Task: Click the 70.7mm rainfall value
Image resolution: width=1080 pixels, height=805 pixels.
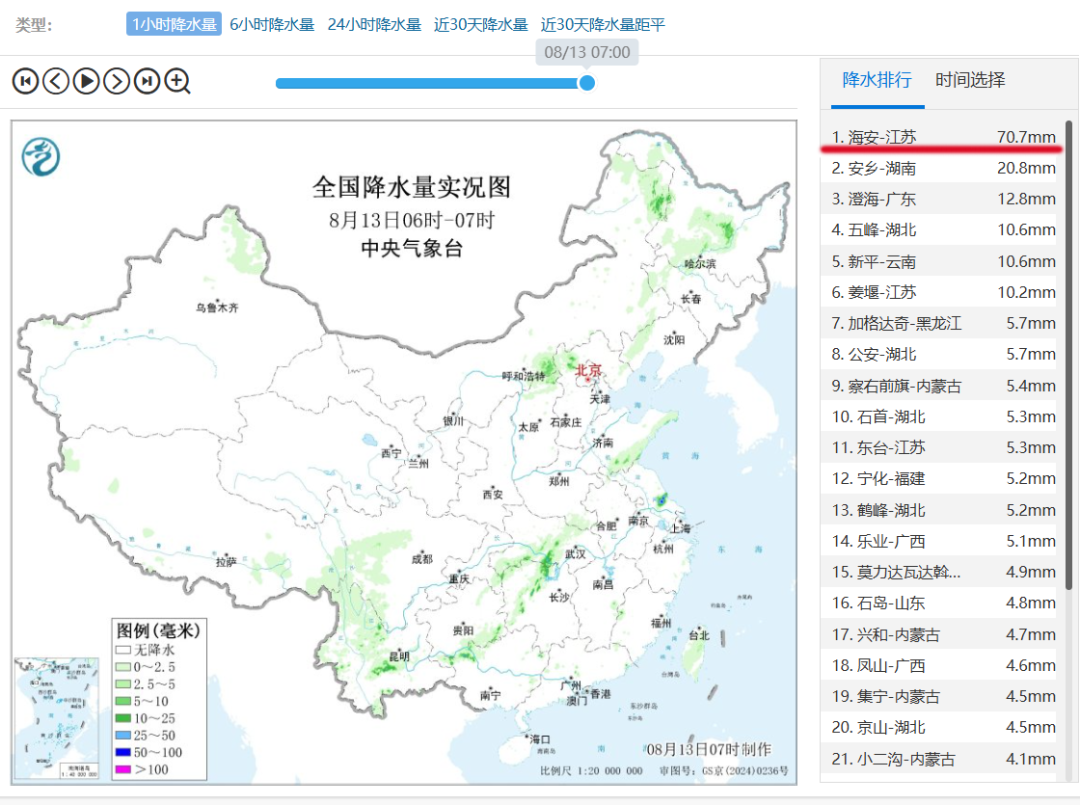Action: click(x=1026, y=137)
